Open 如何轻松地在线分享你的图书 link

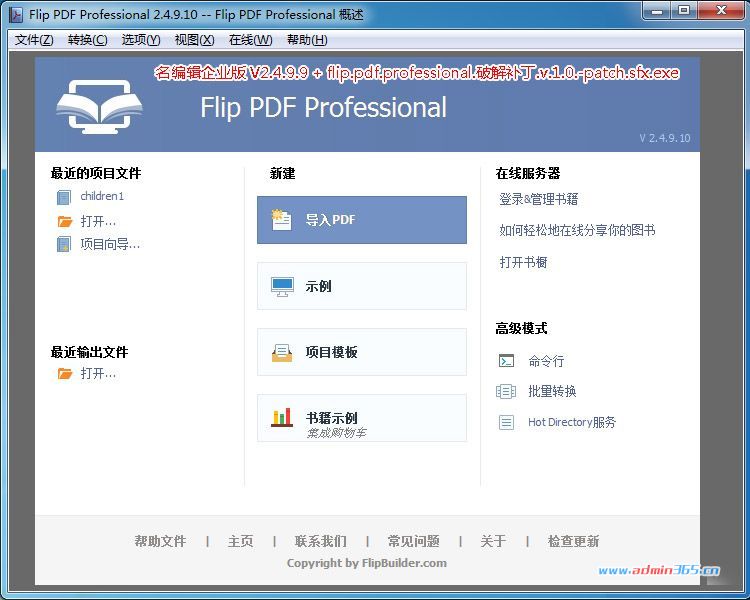tap(577, 230)
